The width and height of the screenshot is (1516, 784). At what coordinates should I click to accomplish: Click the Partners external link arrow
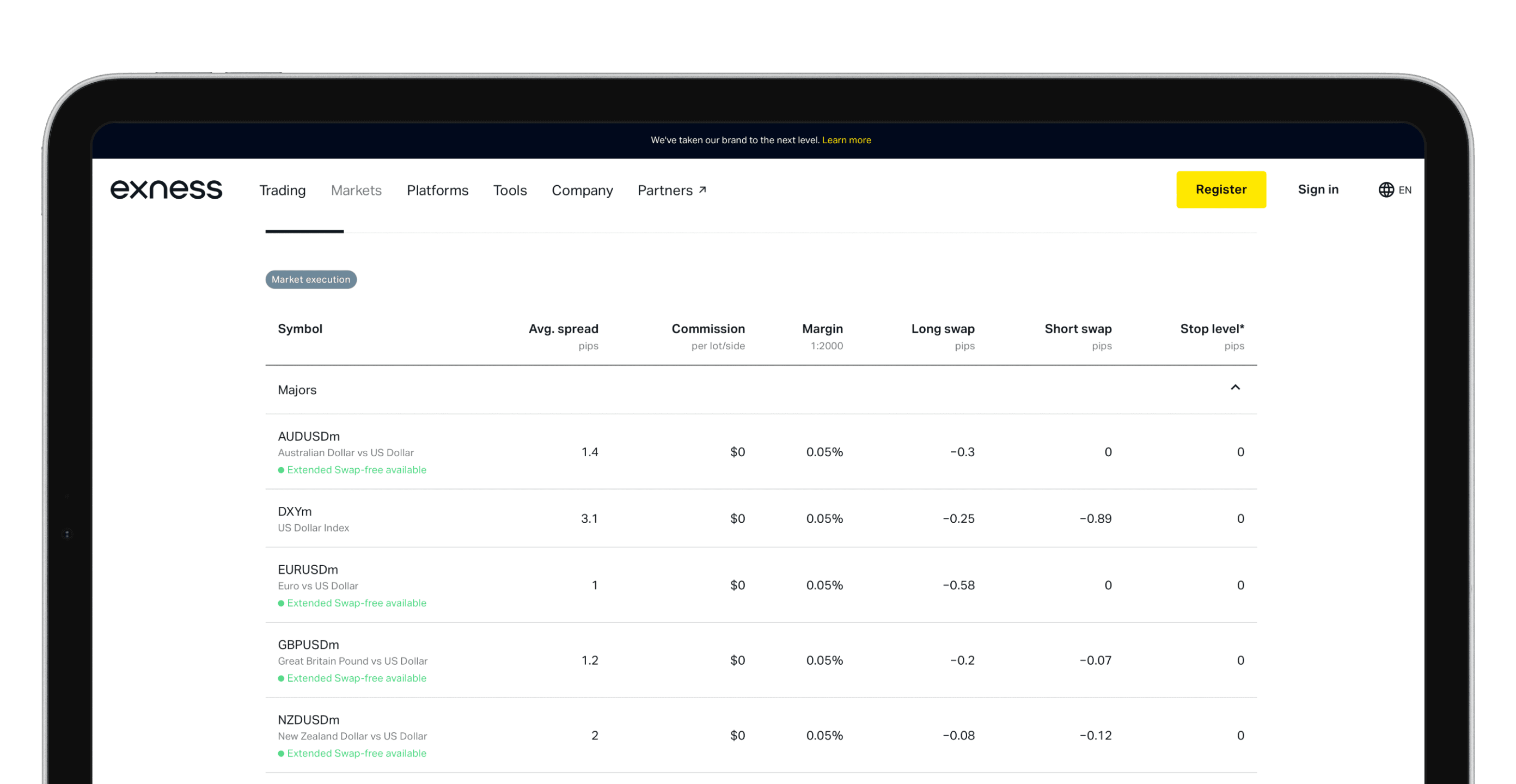[x=702, y=189]
